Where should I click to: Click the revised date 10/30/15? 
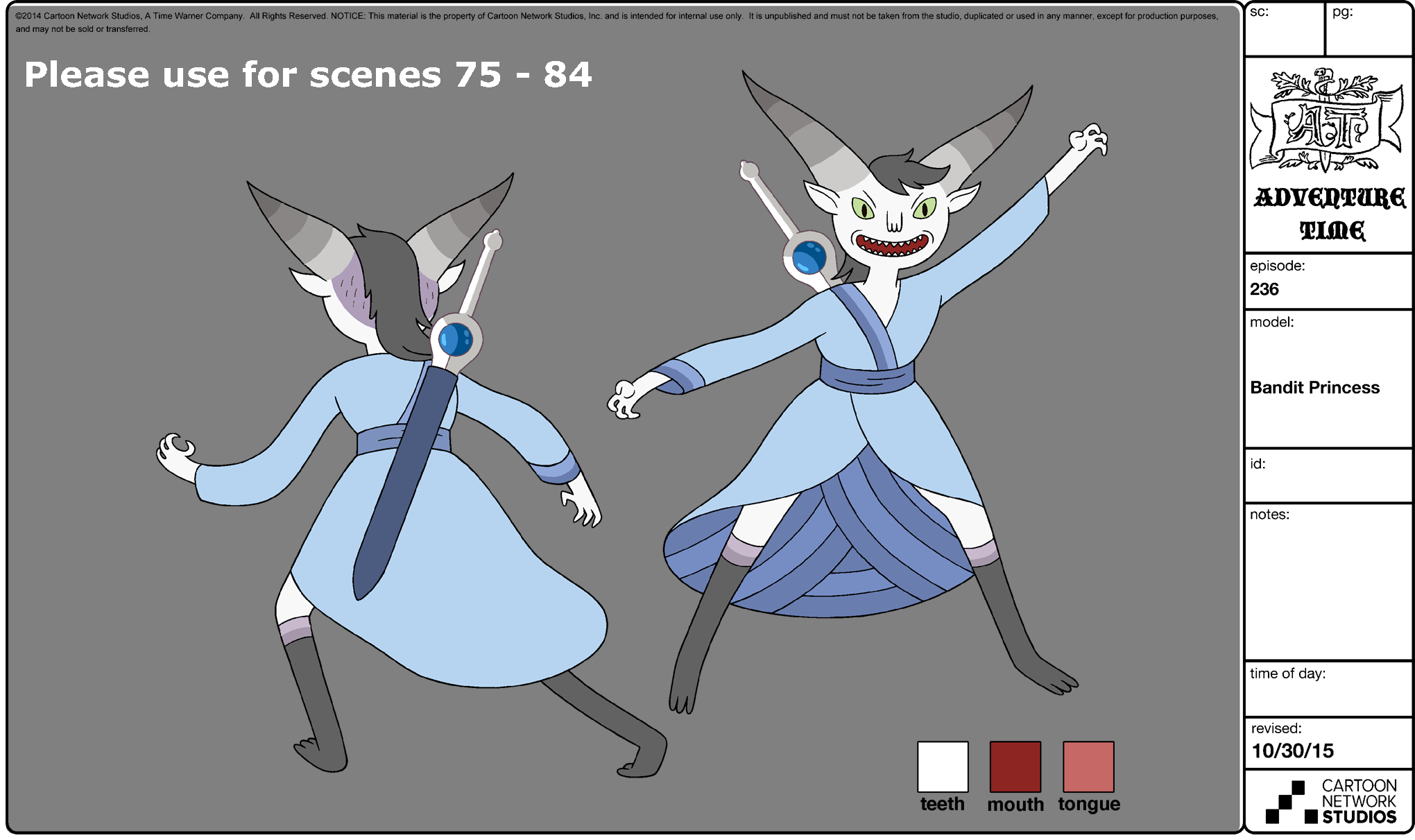[1292, 751]
